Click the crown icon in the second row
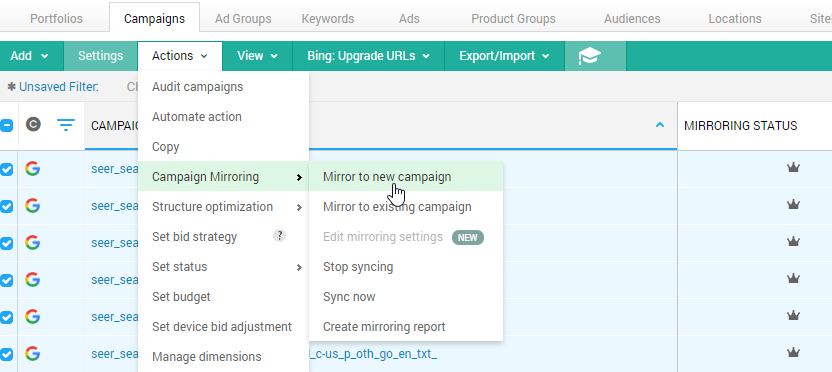This screenshot has width=832, height=372. pyautogui.click(x=793, y=204)
